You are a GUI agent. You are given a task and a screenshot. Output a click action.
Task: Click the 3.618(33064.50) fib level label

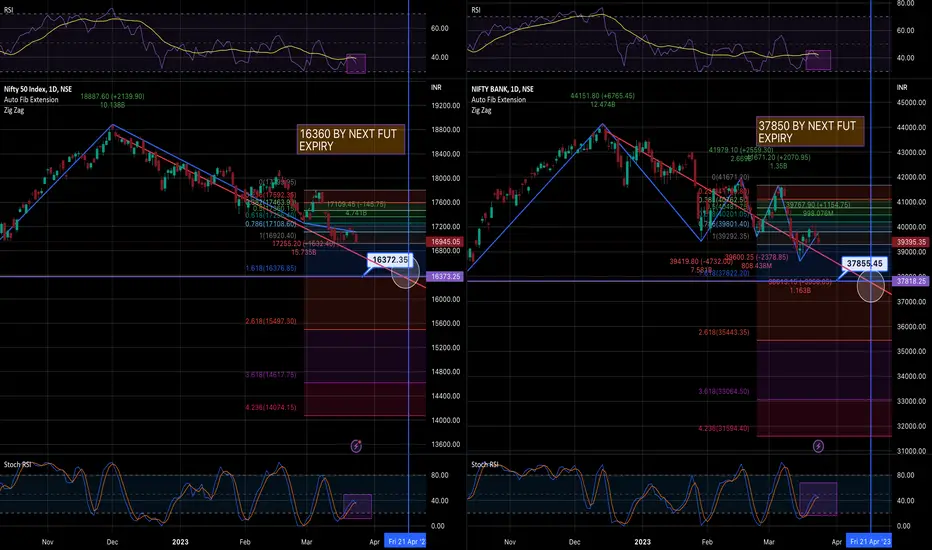(x=724, y=392)
